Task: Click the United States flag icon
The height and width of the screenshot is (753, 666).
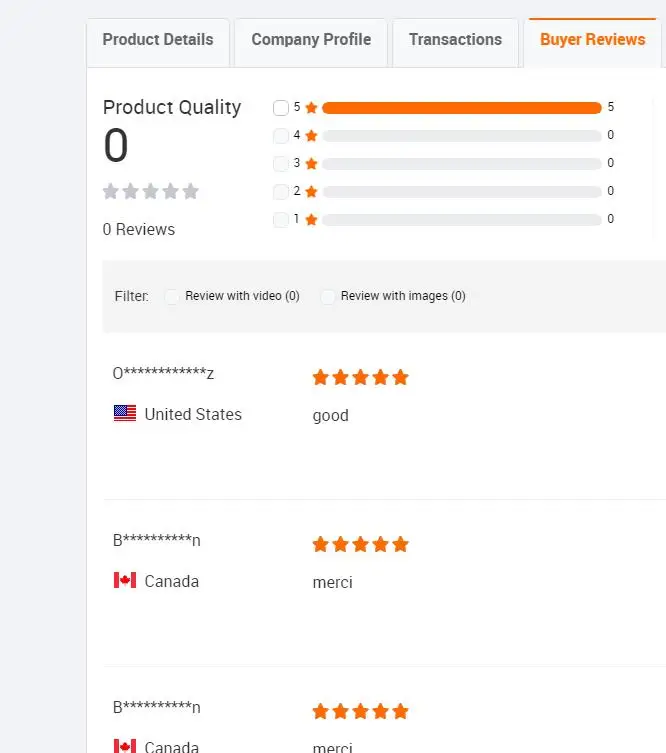Action: click(x=125, y=413)
